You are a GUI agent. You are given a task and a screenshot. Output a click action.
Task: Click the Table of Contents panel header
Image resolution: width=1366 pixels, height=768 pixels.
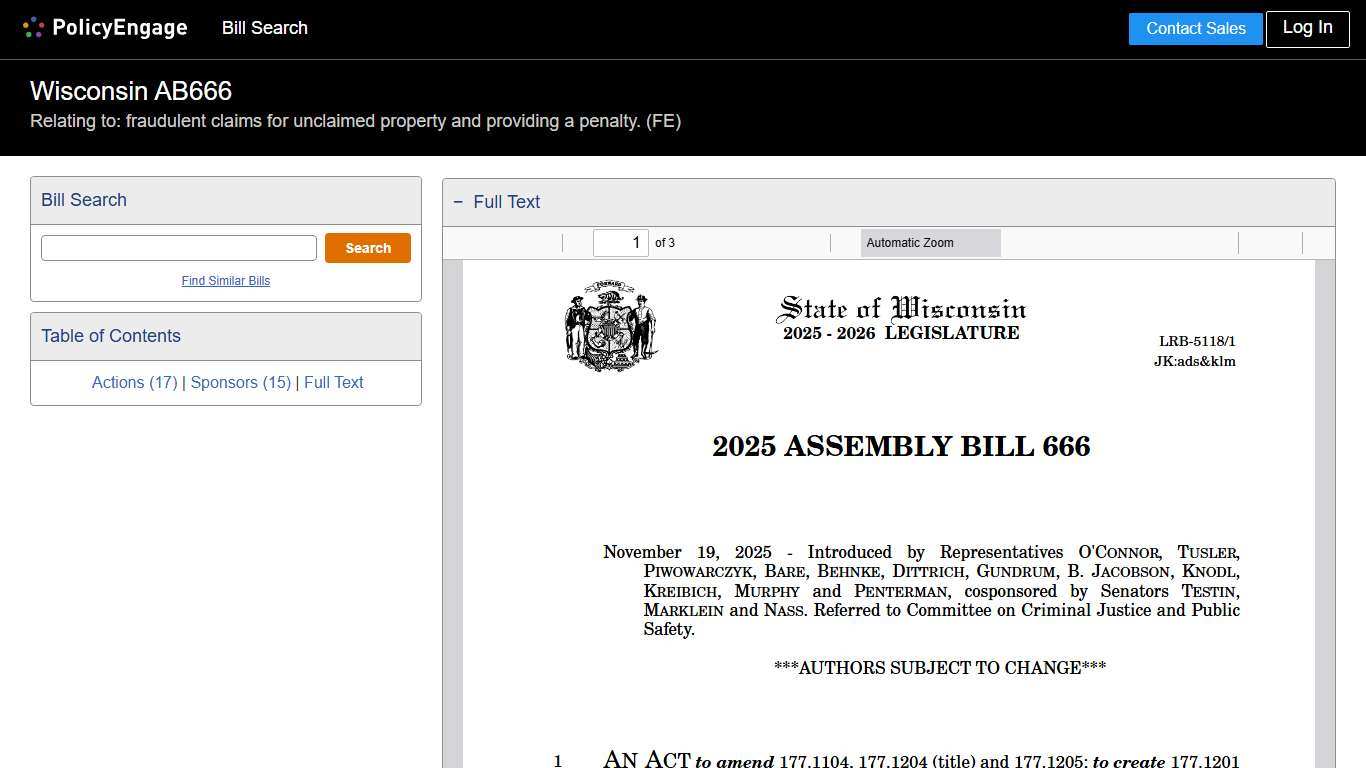110,336
